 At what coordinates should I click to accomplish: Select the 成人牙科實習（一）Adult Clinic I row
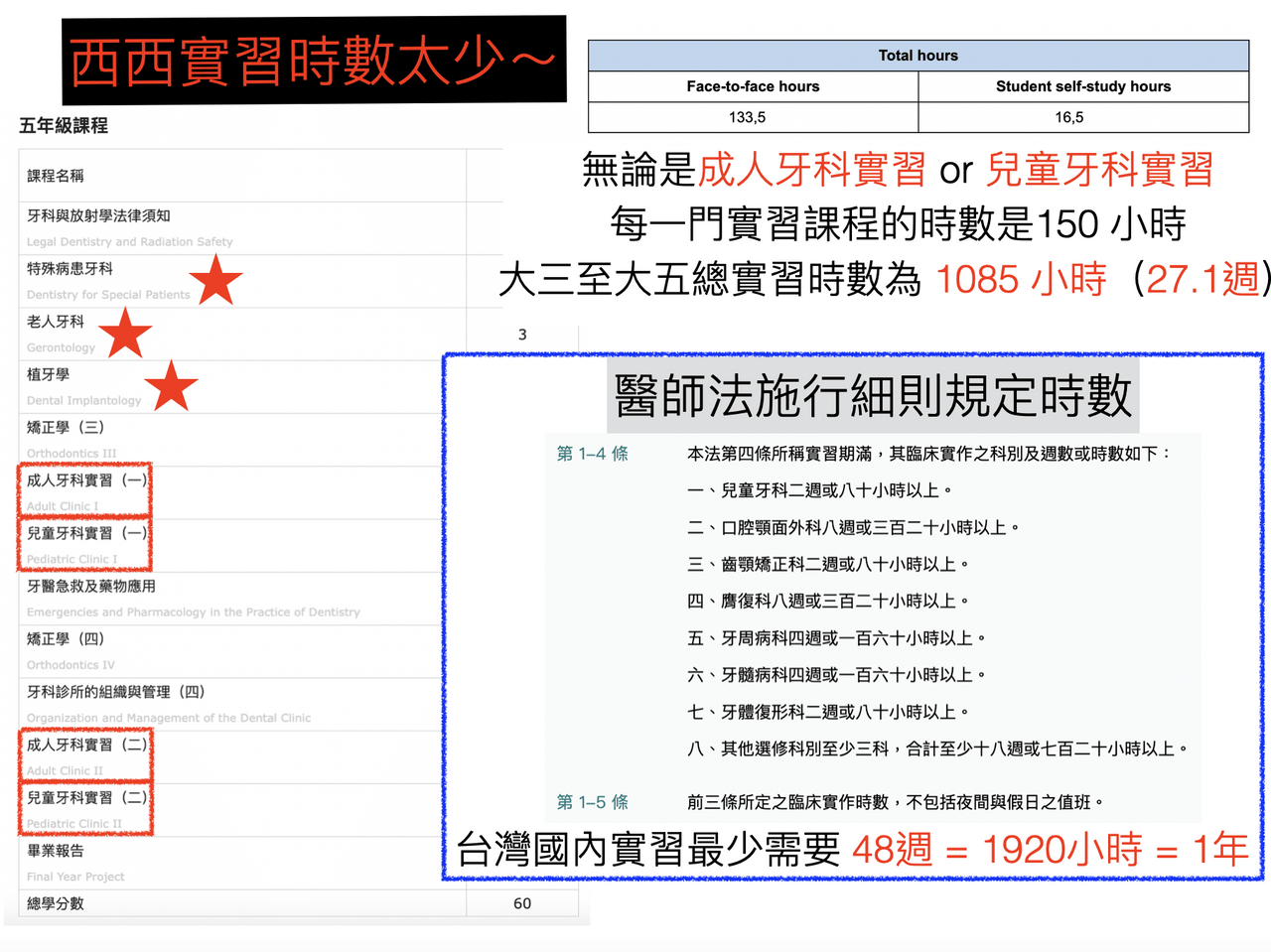[85, 491]
